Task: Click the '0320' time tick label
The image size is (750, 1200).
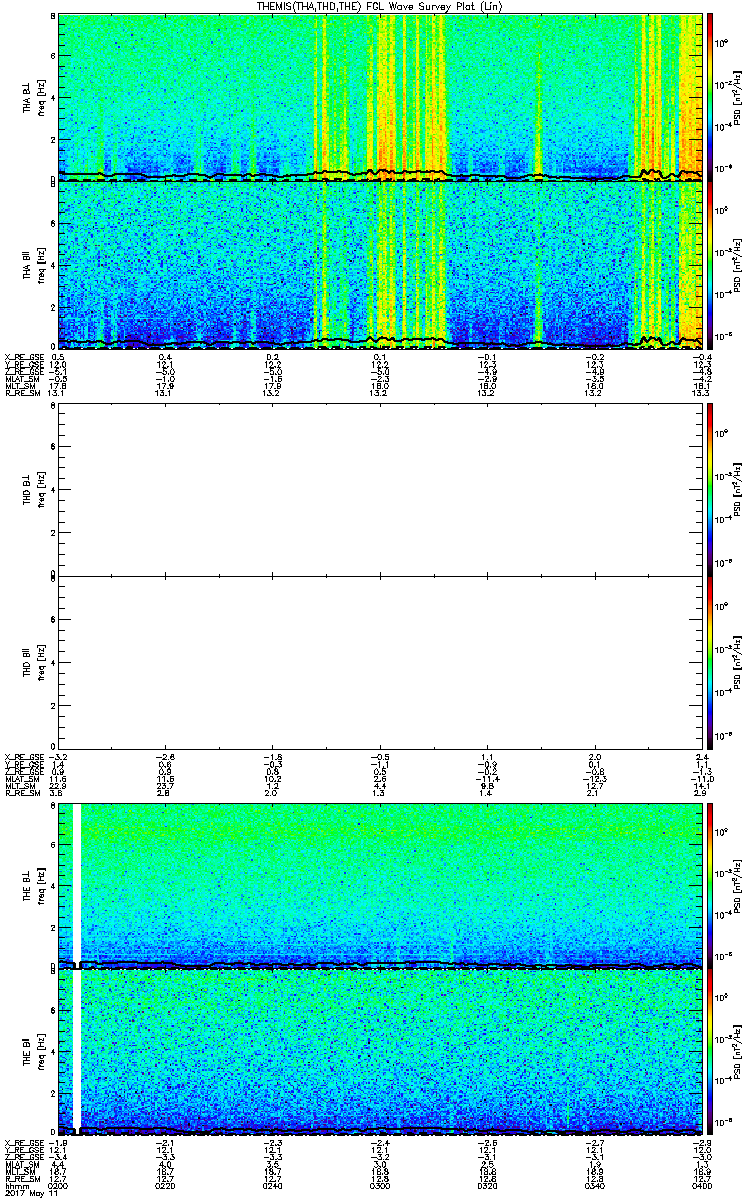Action: (x=488, y=1185)
